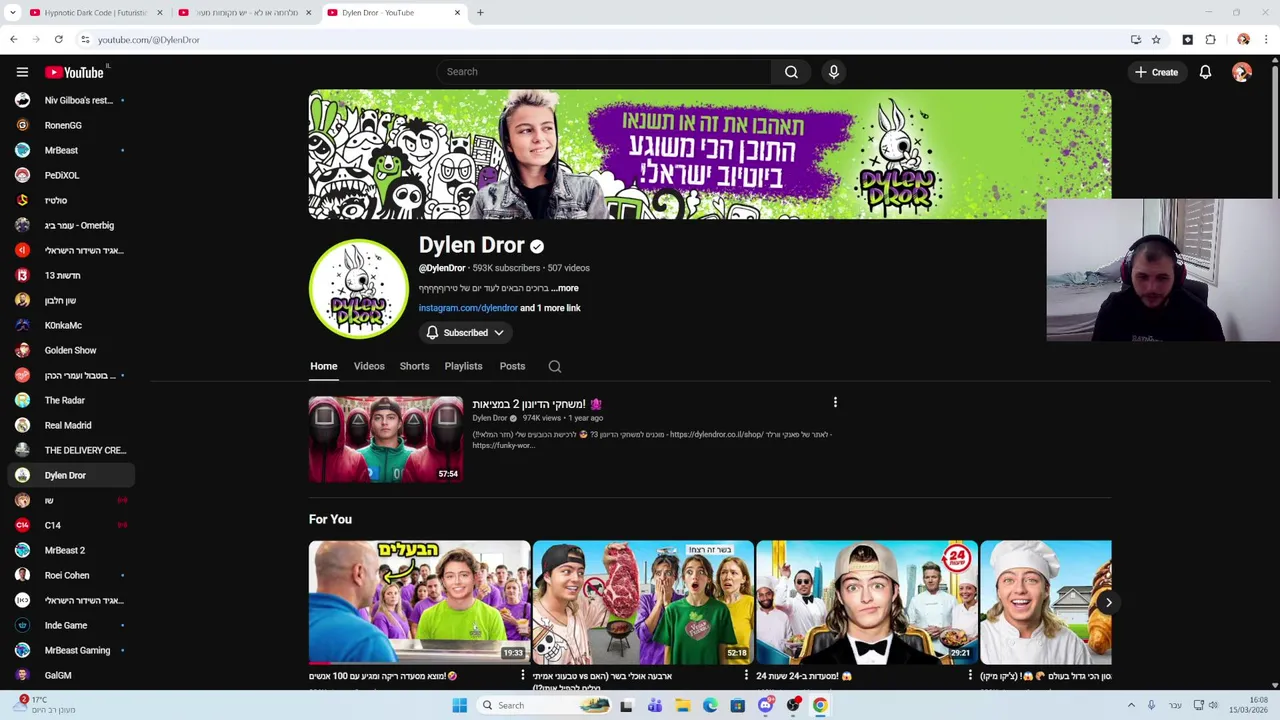
Task: Open the tab search dropdown in Chrome
Action: pos(13,13)
